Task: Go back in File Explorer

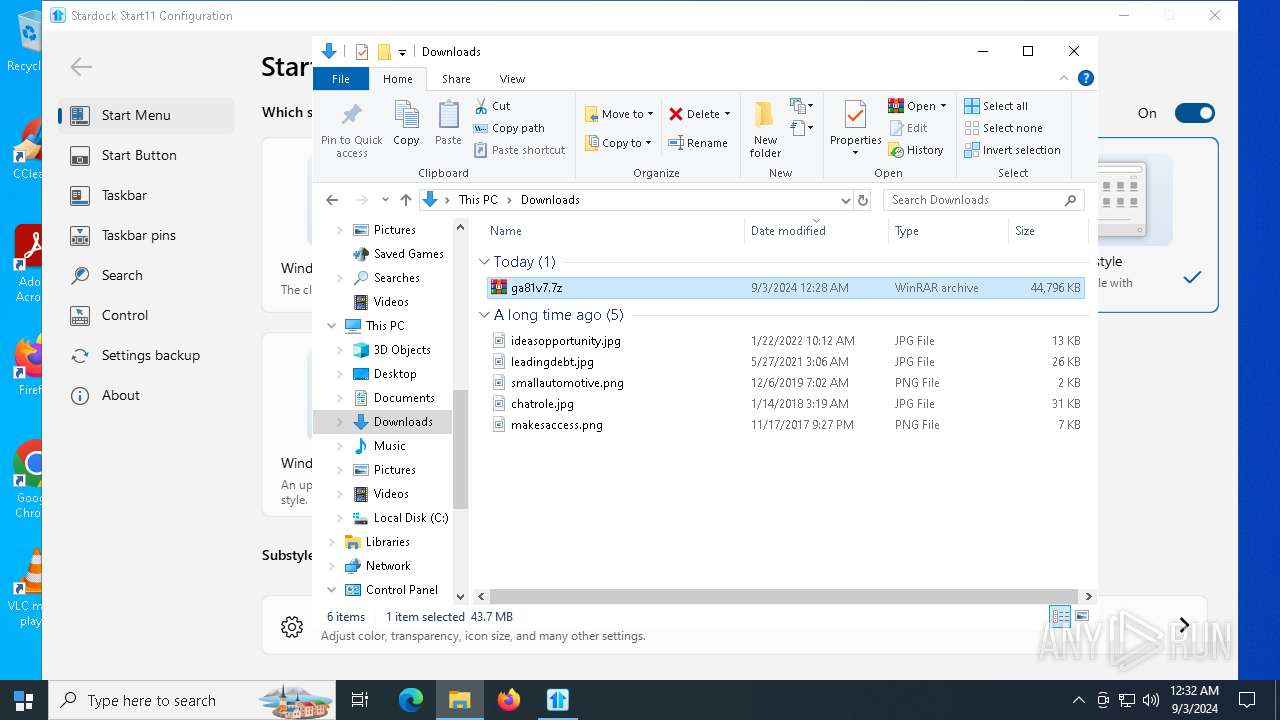Action: 332,200
